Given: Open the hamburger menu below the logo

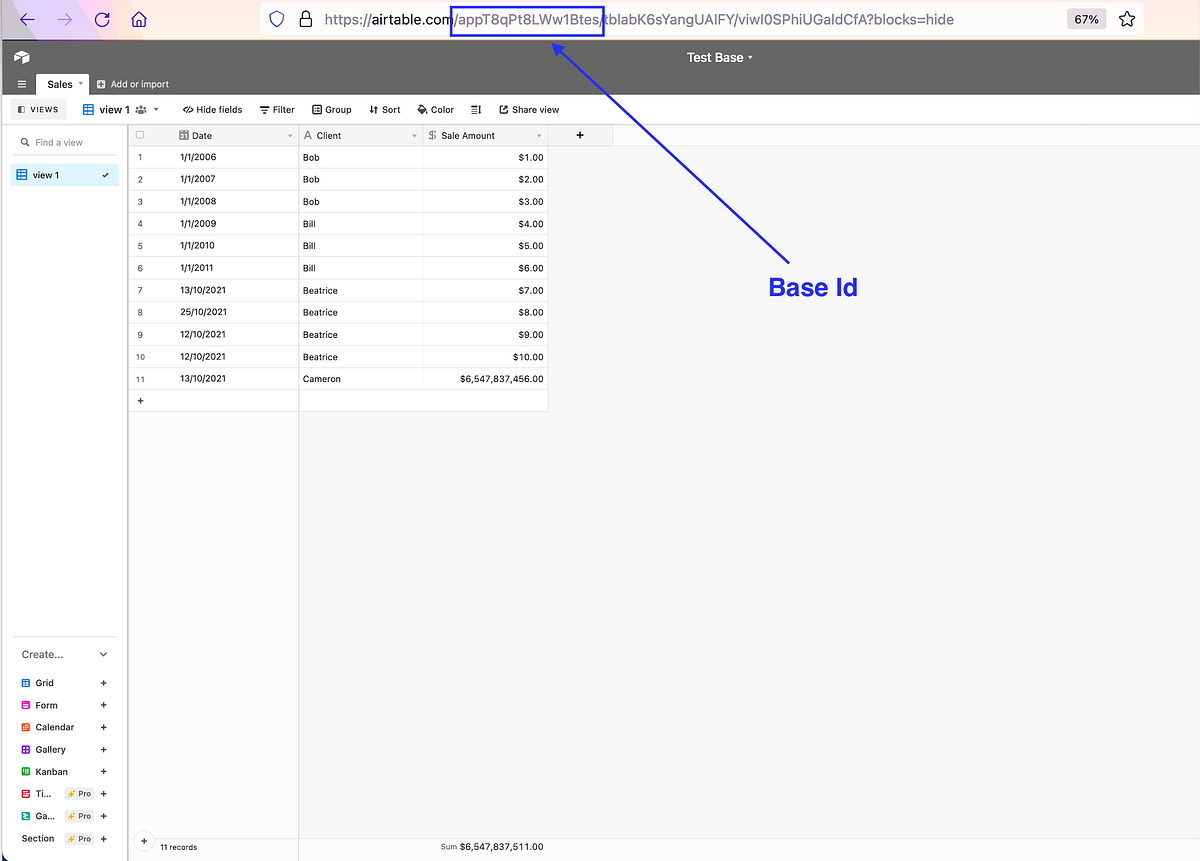Looking at the screenshot, I should click(x=21, y=83).
